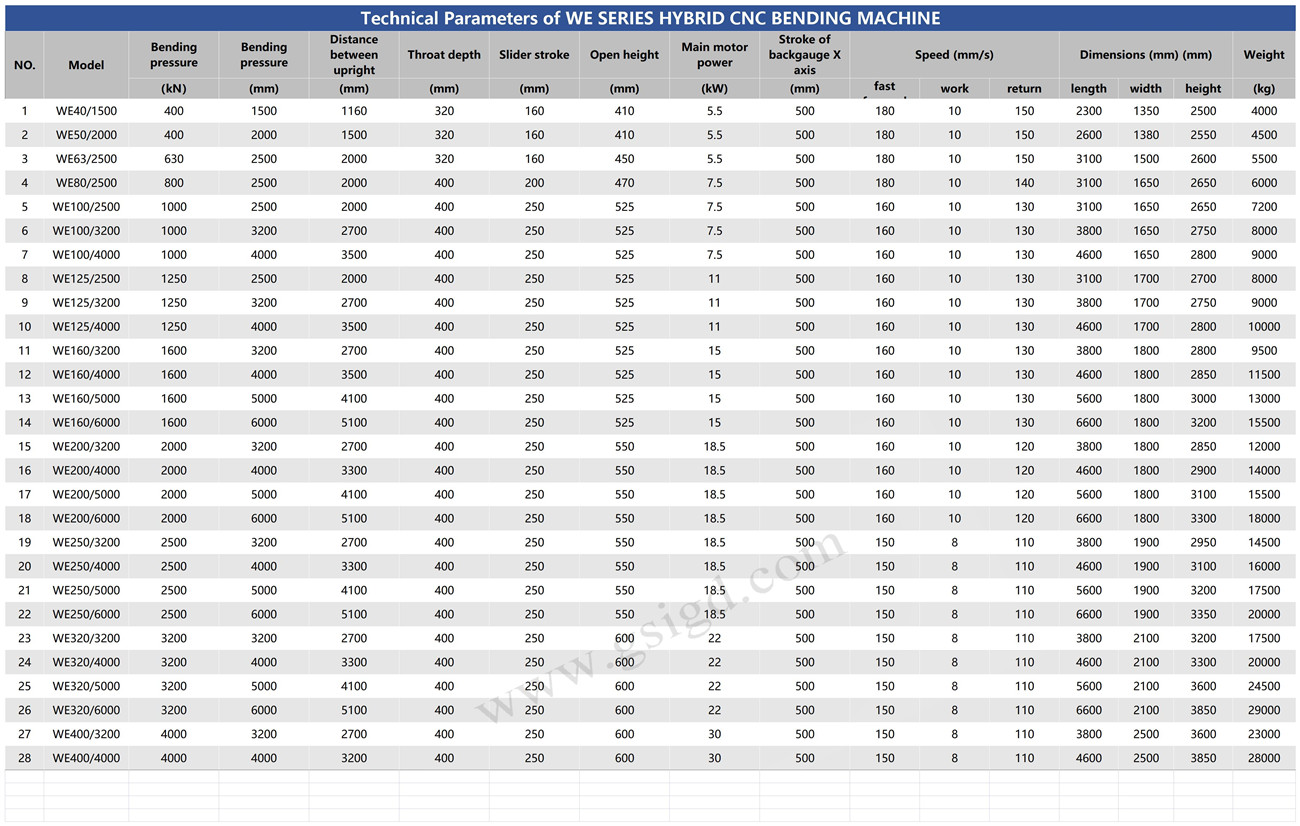Select model cell 'WE400/3200'

tap(86, 735)
